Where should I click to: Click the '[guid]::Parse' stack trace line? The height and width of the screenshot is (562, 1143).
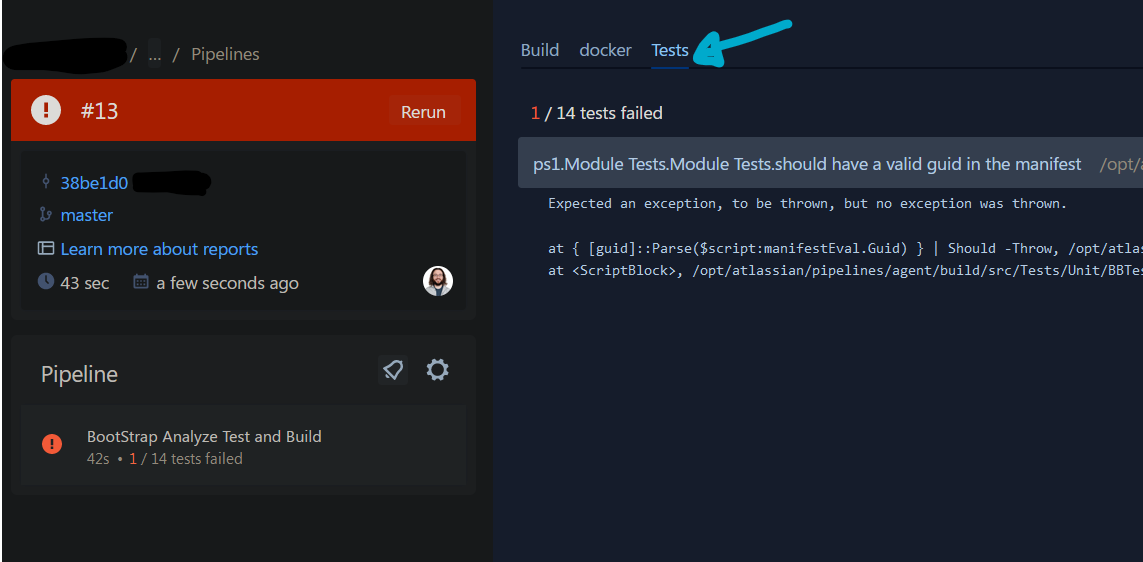[845, 249]
